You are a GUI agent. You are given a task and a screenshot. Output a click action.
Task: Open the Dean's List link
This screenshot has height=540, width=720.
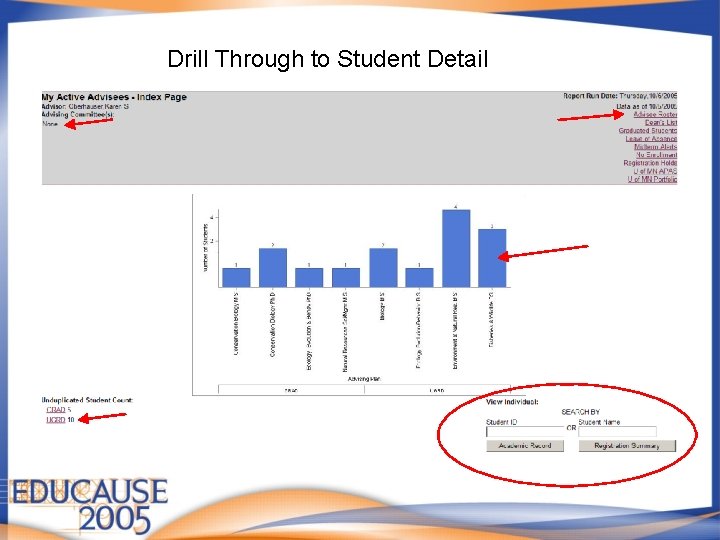coord(660,123)
